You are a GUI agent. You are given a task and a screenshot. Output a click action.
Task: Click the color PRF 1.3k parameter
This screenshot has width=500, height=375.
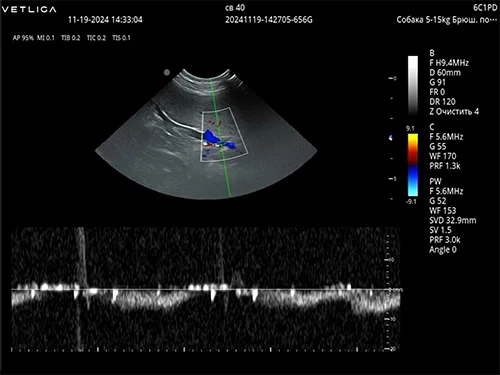pos(445,166)
